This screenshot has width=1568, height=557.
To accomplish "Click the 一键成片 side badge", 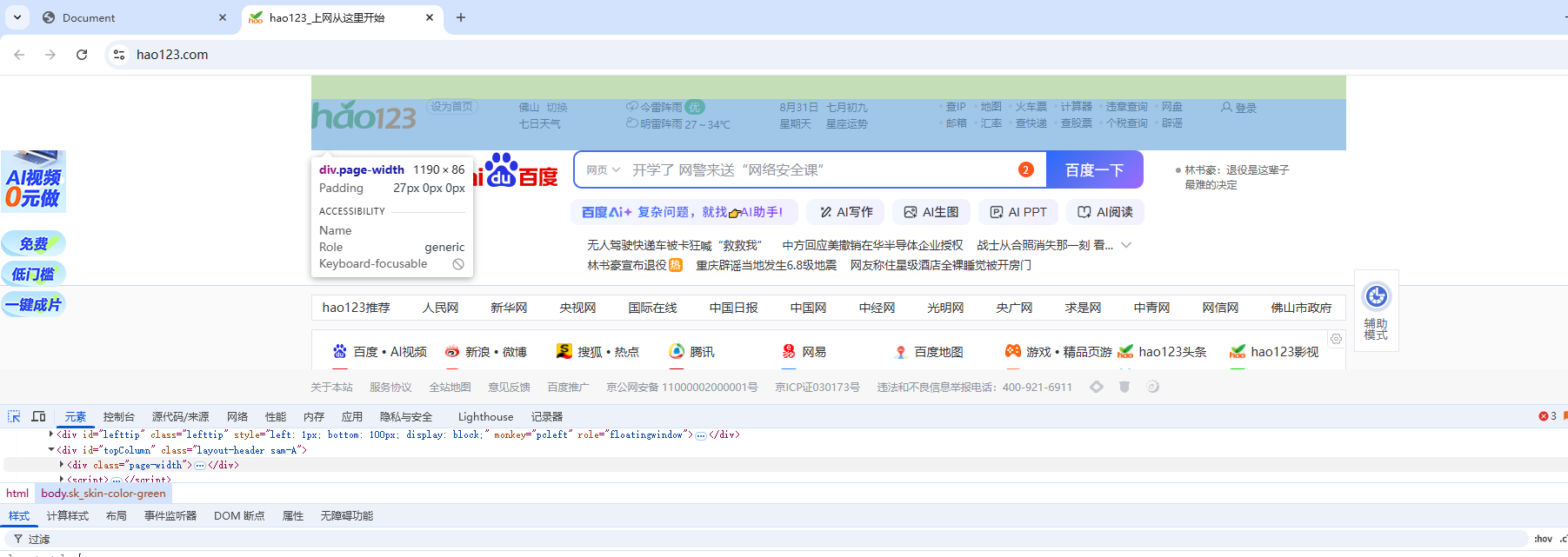I will 34,305.
